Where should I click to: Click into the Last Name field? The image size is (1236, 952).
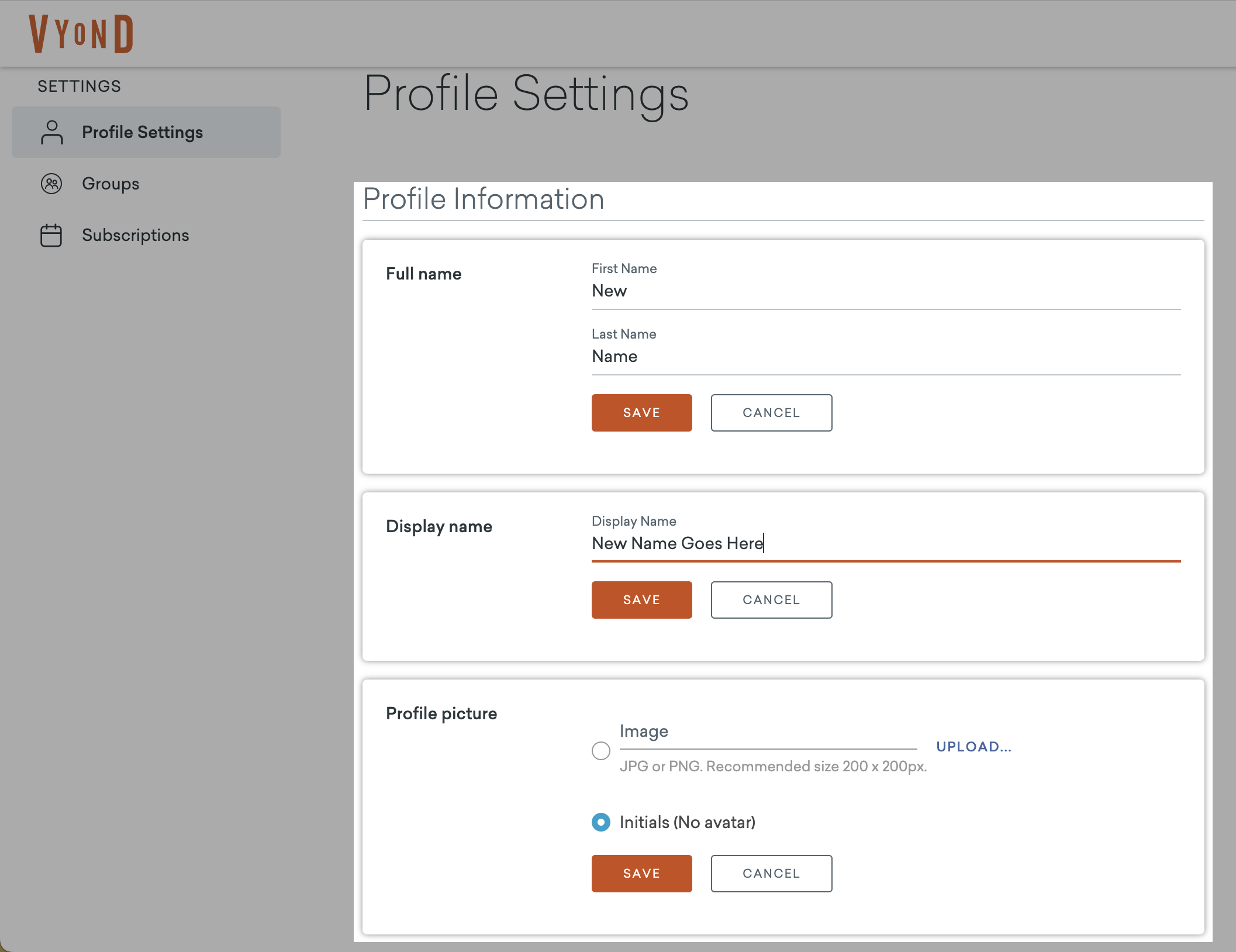click(885, 357)
